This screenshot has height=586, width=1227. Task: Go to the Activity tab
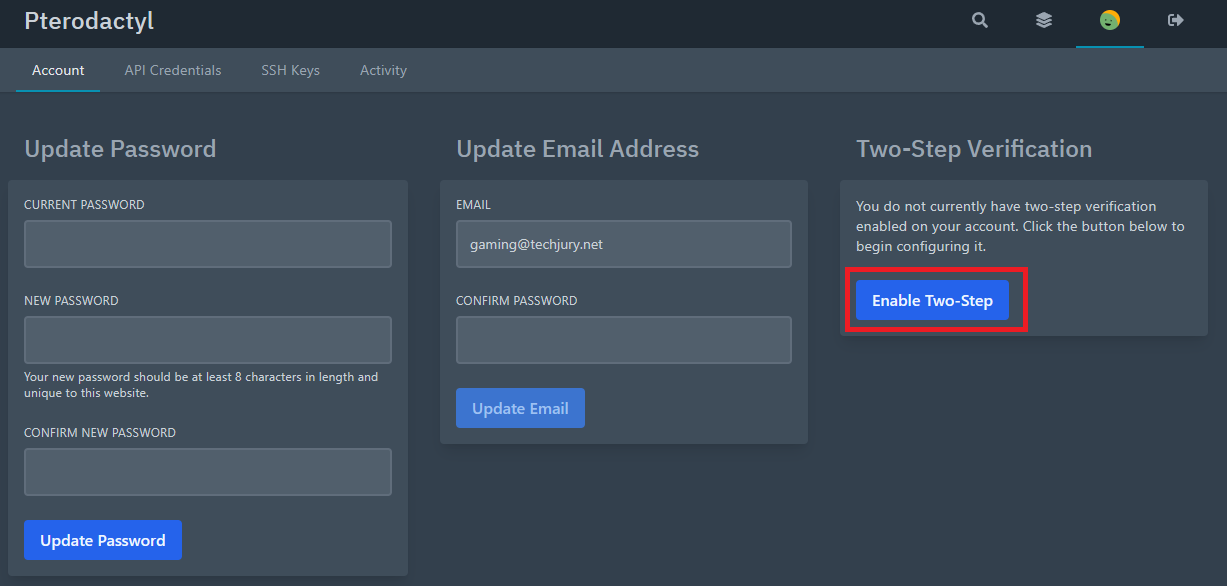coord(383,70)
